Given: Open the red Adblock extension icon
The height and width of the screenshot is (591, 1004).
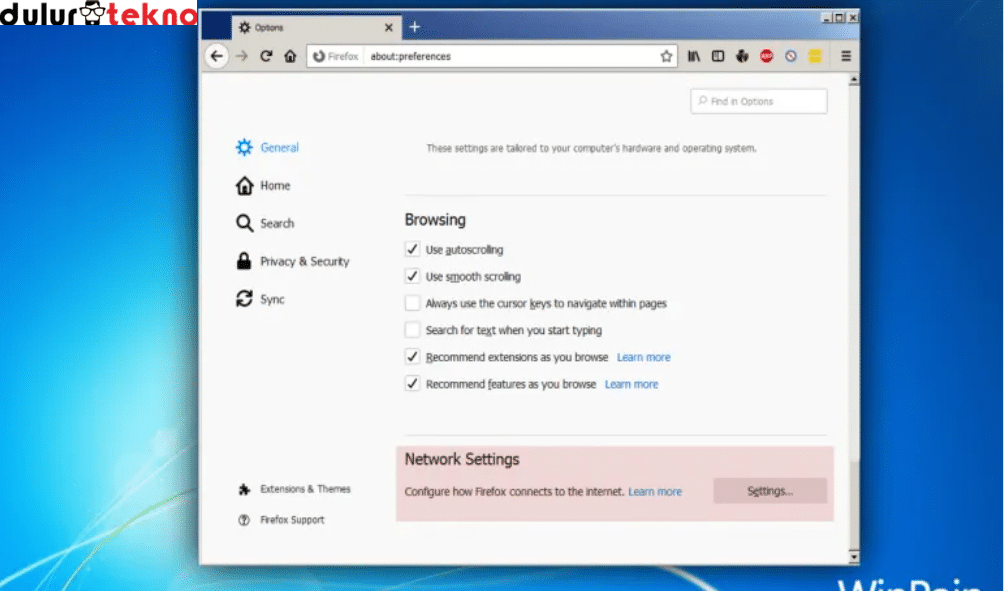Looking at the screenshot, I should click(766, 56).
